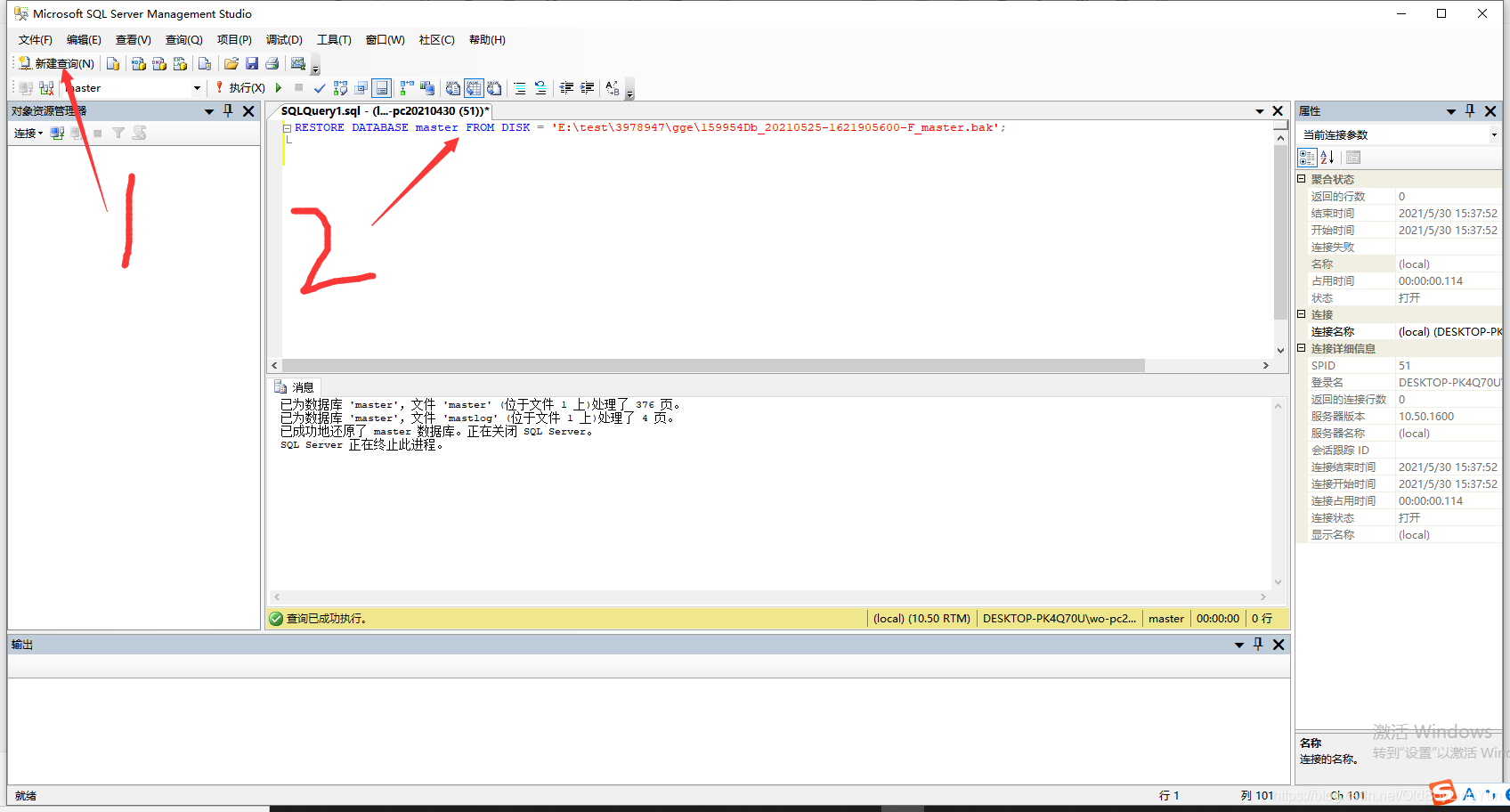Collapse the 聚合状态 properties section
This screenshot has width=1510, height=812.
1303,178
